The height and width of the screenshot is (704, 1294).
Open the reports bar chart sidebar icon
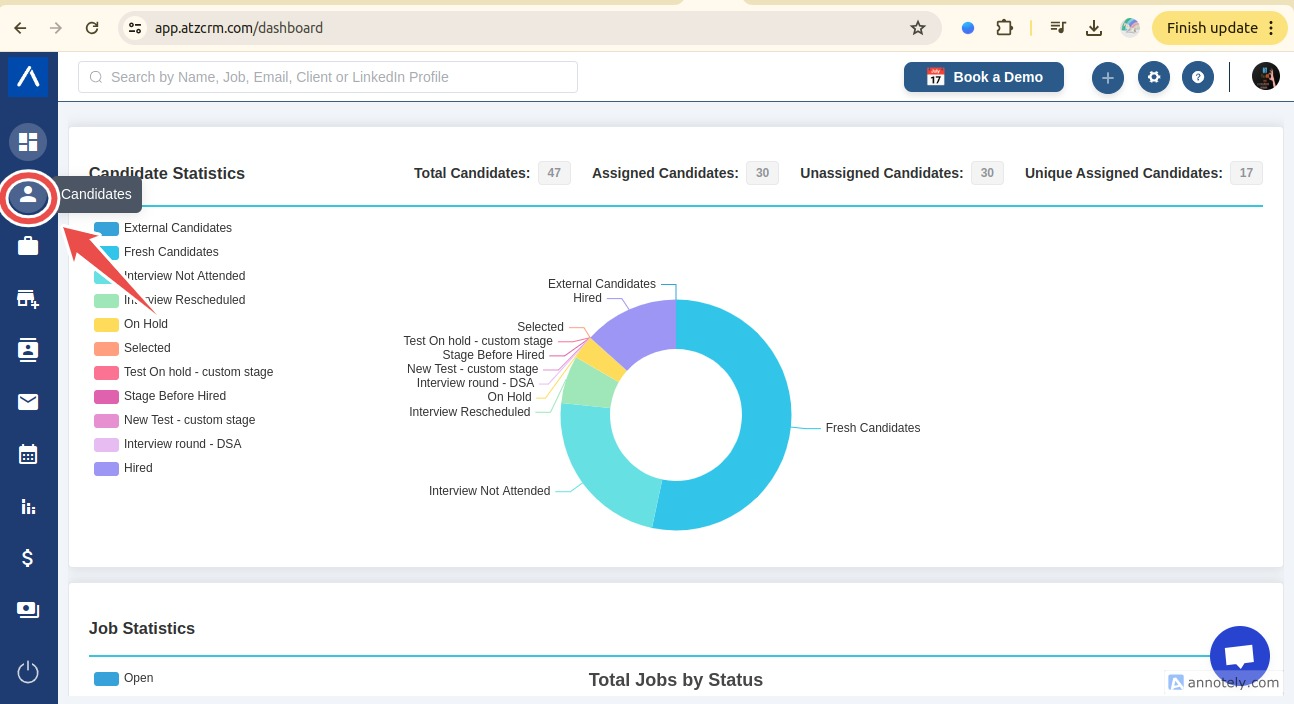(28, 507)
